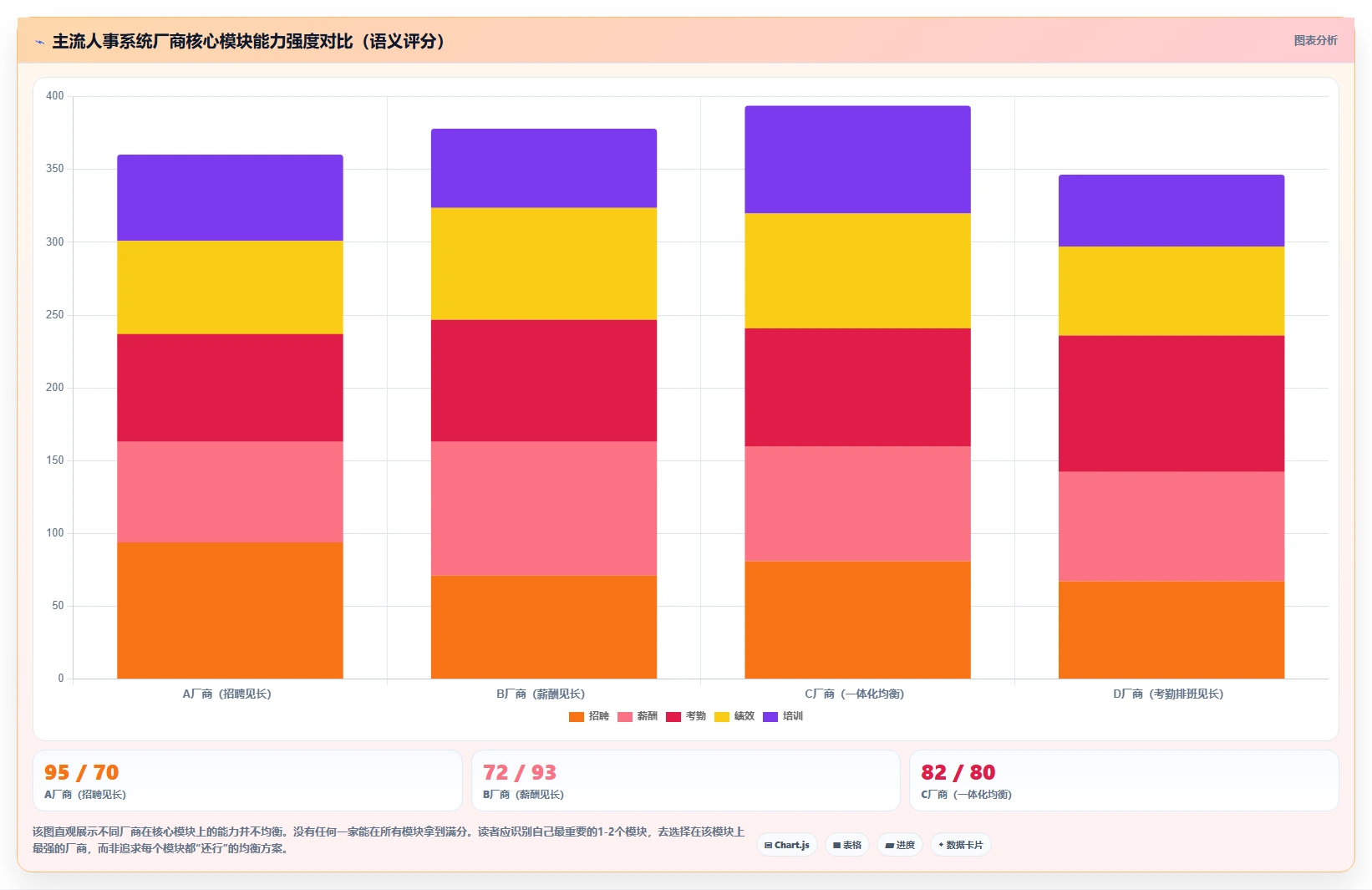Toggle the 招聘 legend orange swatch
Image resolution: width=1372 pixels, height=890 pixels.
click(x=577, y=717)
